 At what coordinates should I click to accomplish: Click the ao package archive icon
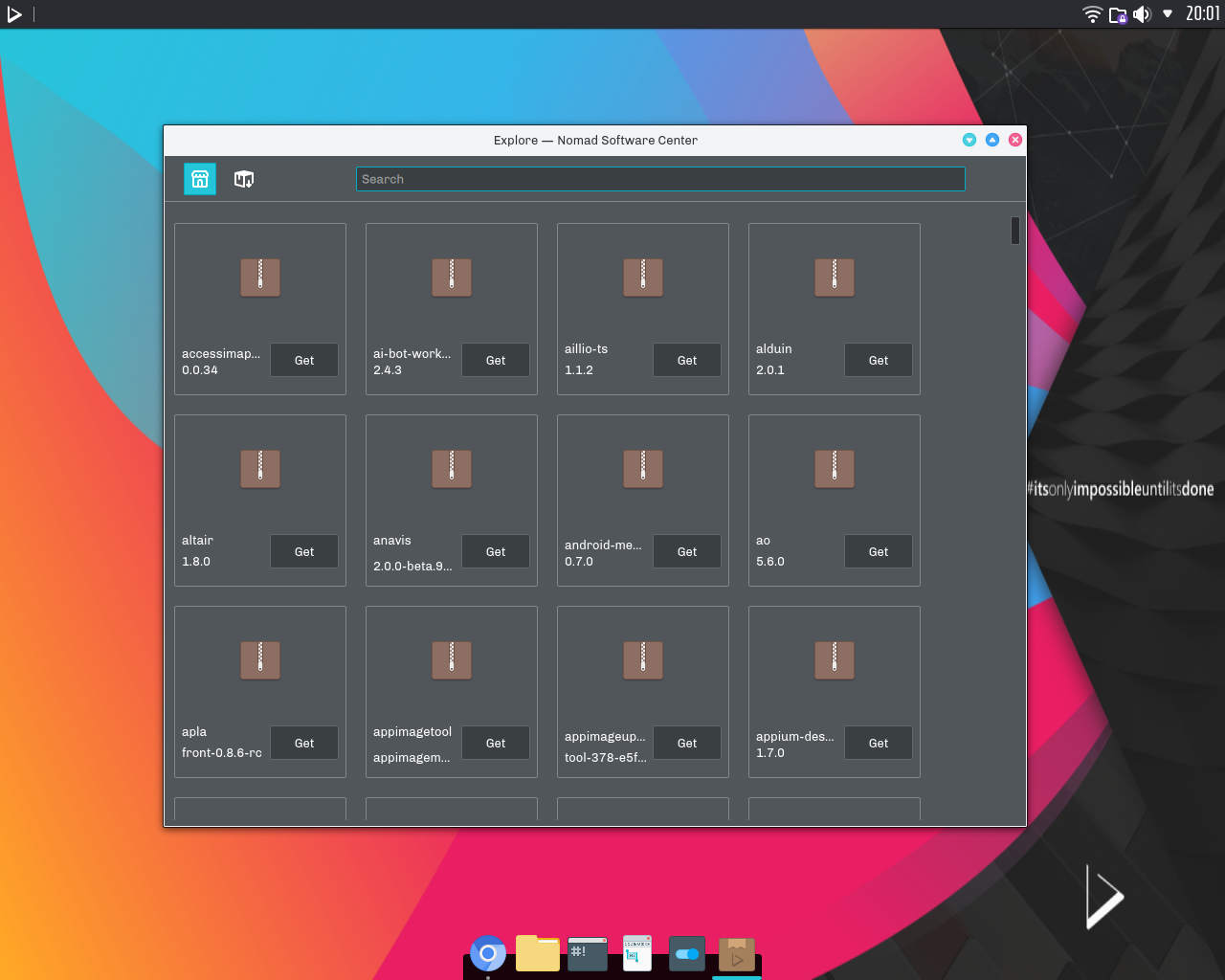coord(835,469)
